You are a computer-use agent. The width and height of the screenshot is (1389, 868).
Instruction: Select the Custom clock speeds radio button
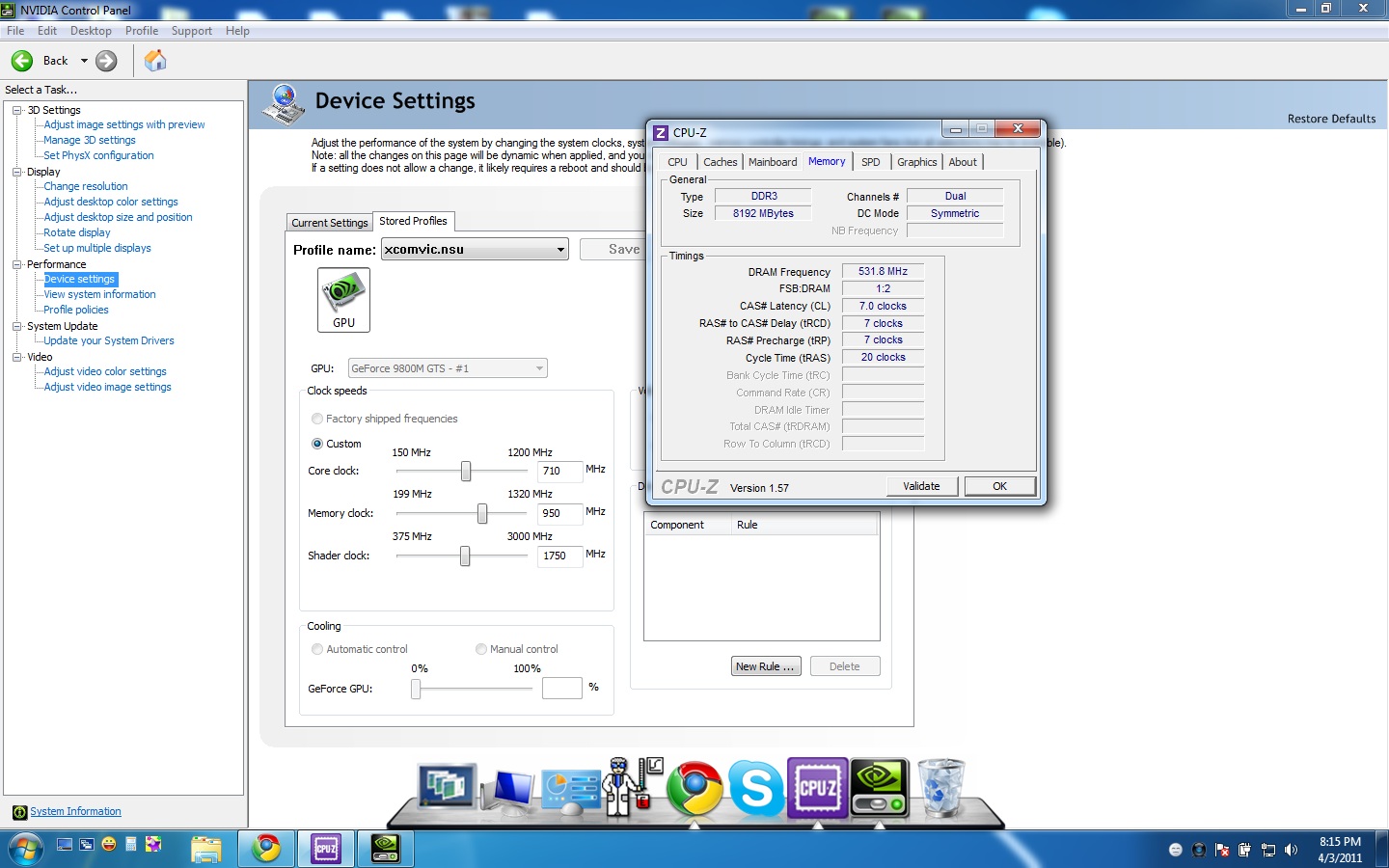[x=317, y=444]
